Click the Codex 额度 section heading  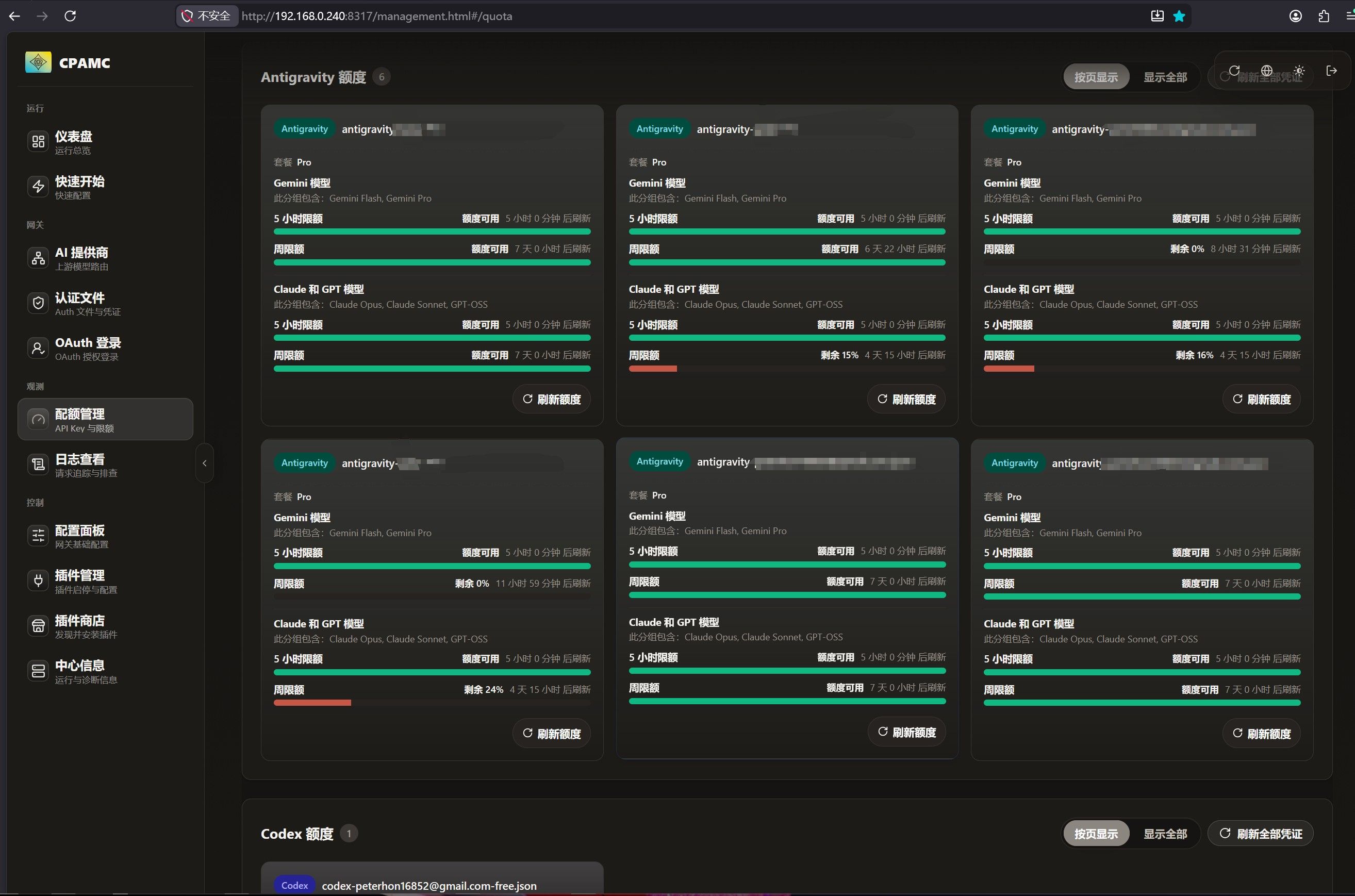pyautogui.click(x=296, y=834)
